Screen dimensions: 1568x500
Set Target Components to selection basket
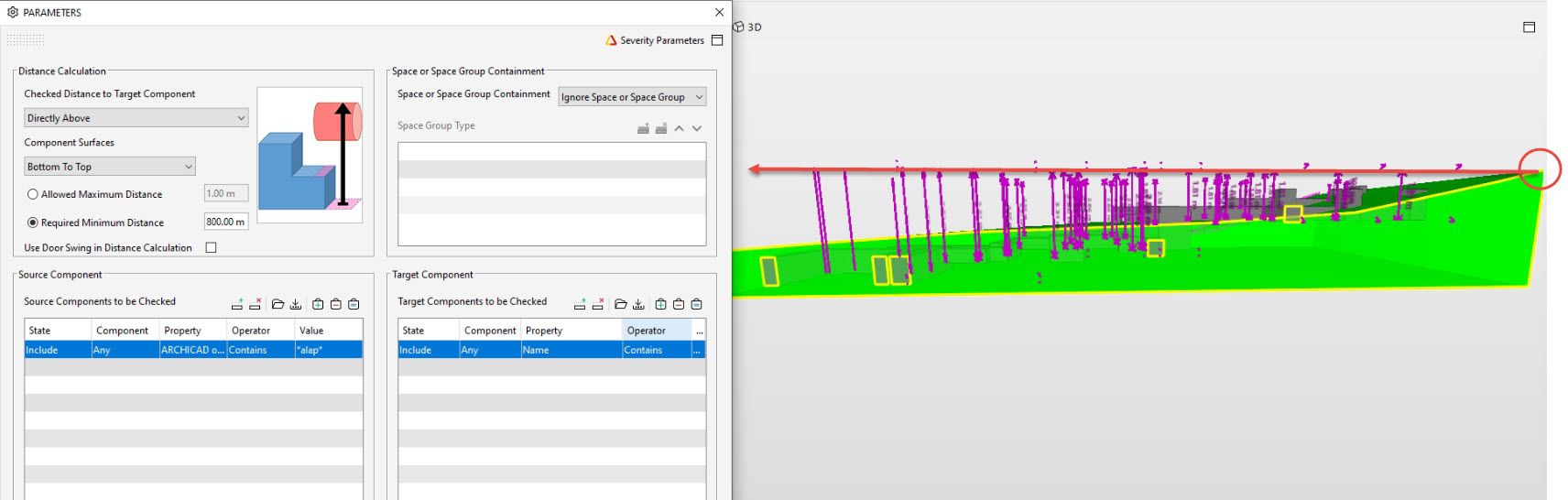pos(696,304)
